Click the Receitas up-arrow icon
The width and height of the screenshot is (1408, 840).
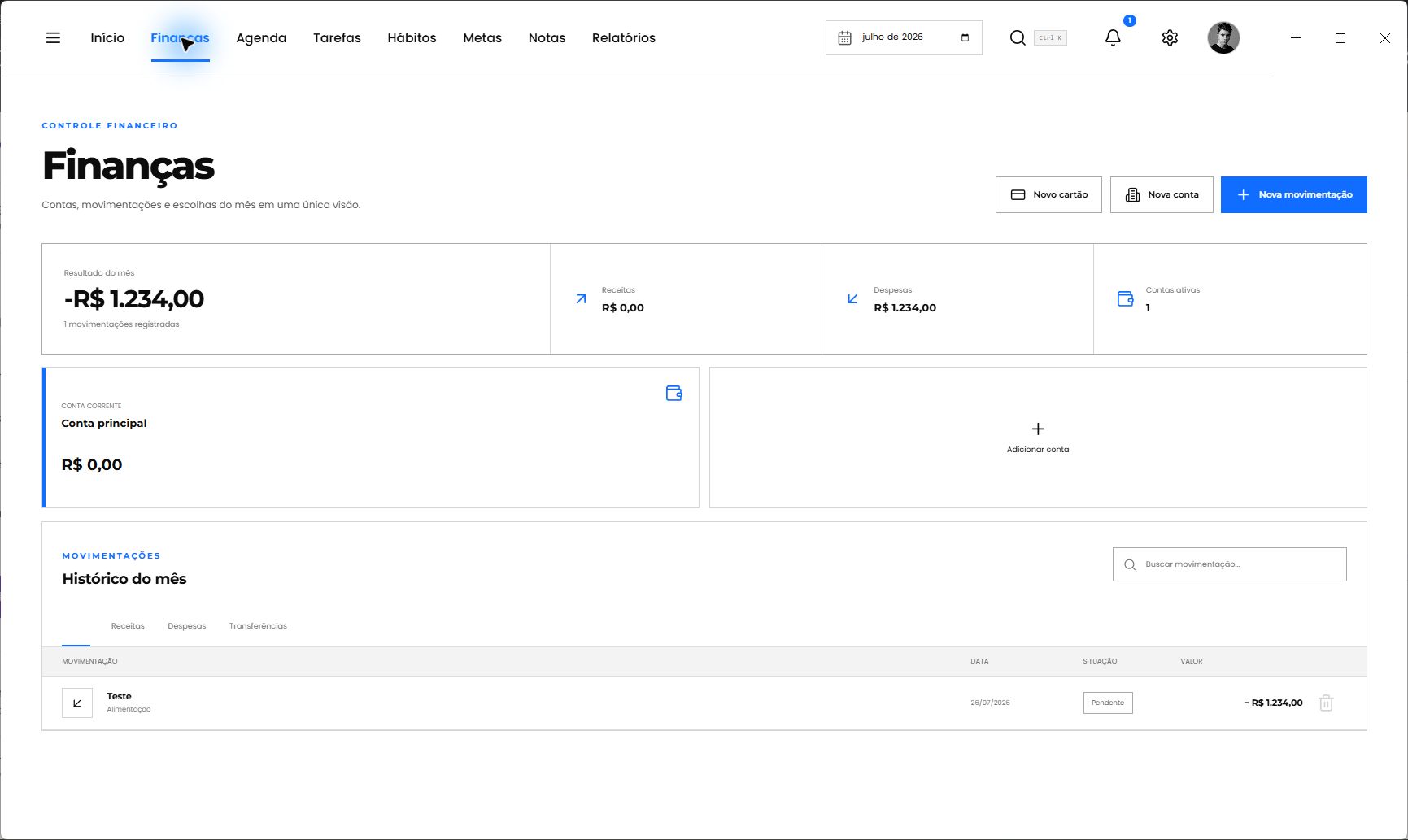tap(581, 298)
